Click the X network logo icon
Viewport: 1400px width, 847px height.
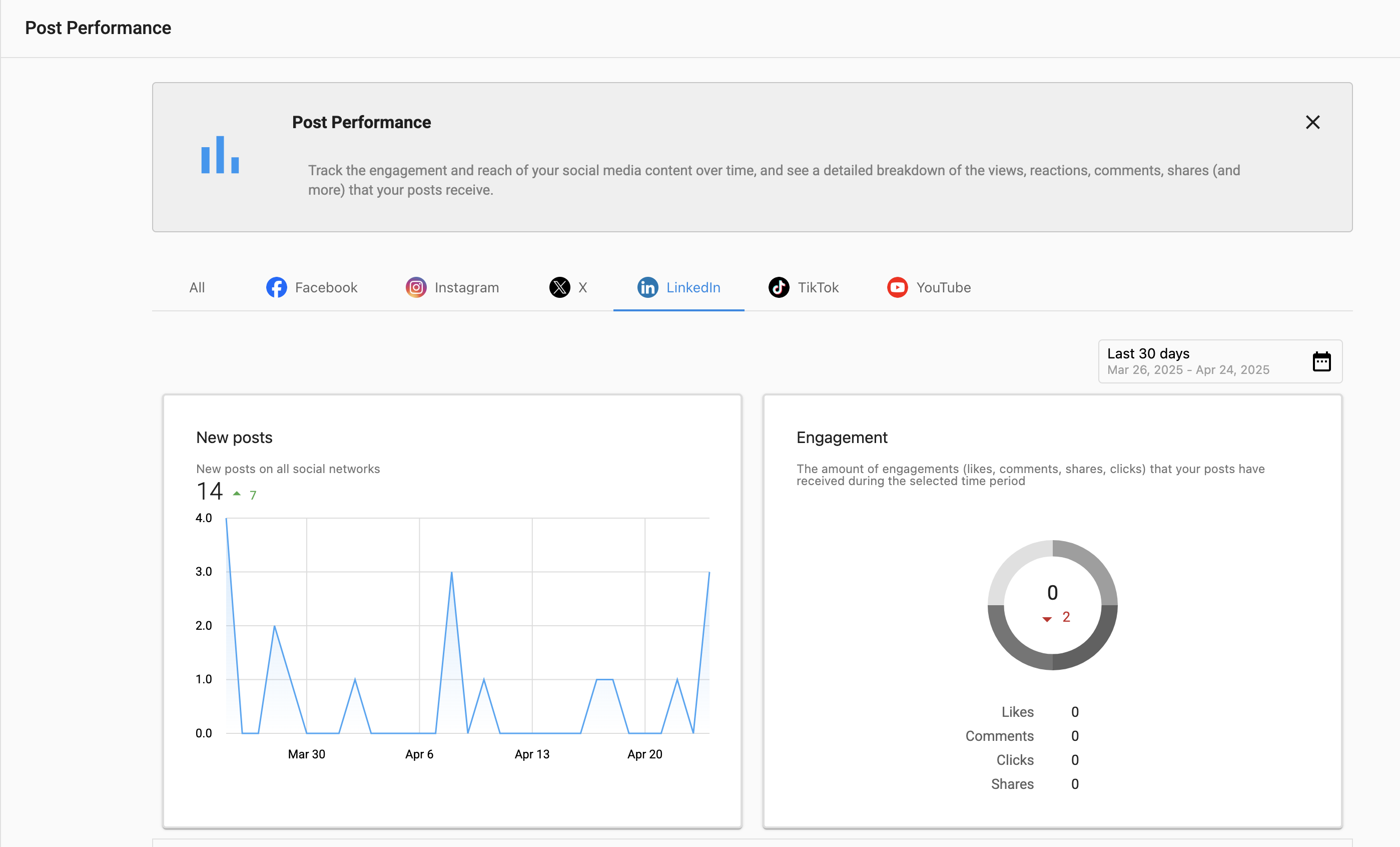560,288
